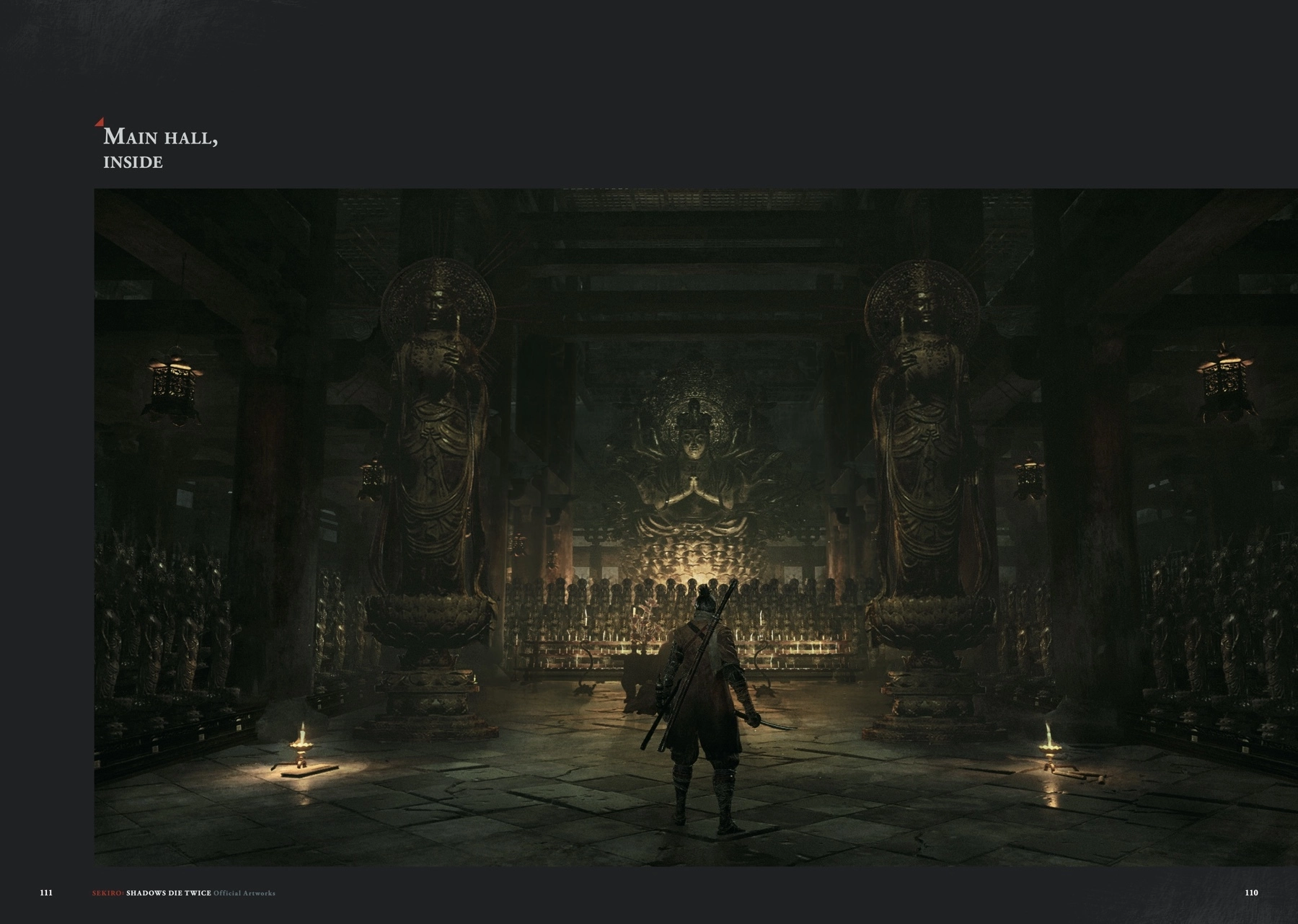The height and width of the screenshot is (924, 1298).
Task: Click page number 111
Action: pos(46,893)
